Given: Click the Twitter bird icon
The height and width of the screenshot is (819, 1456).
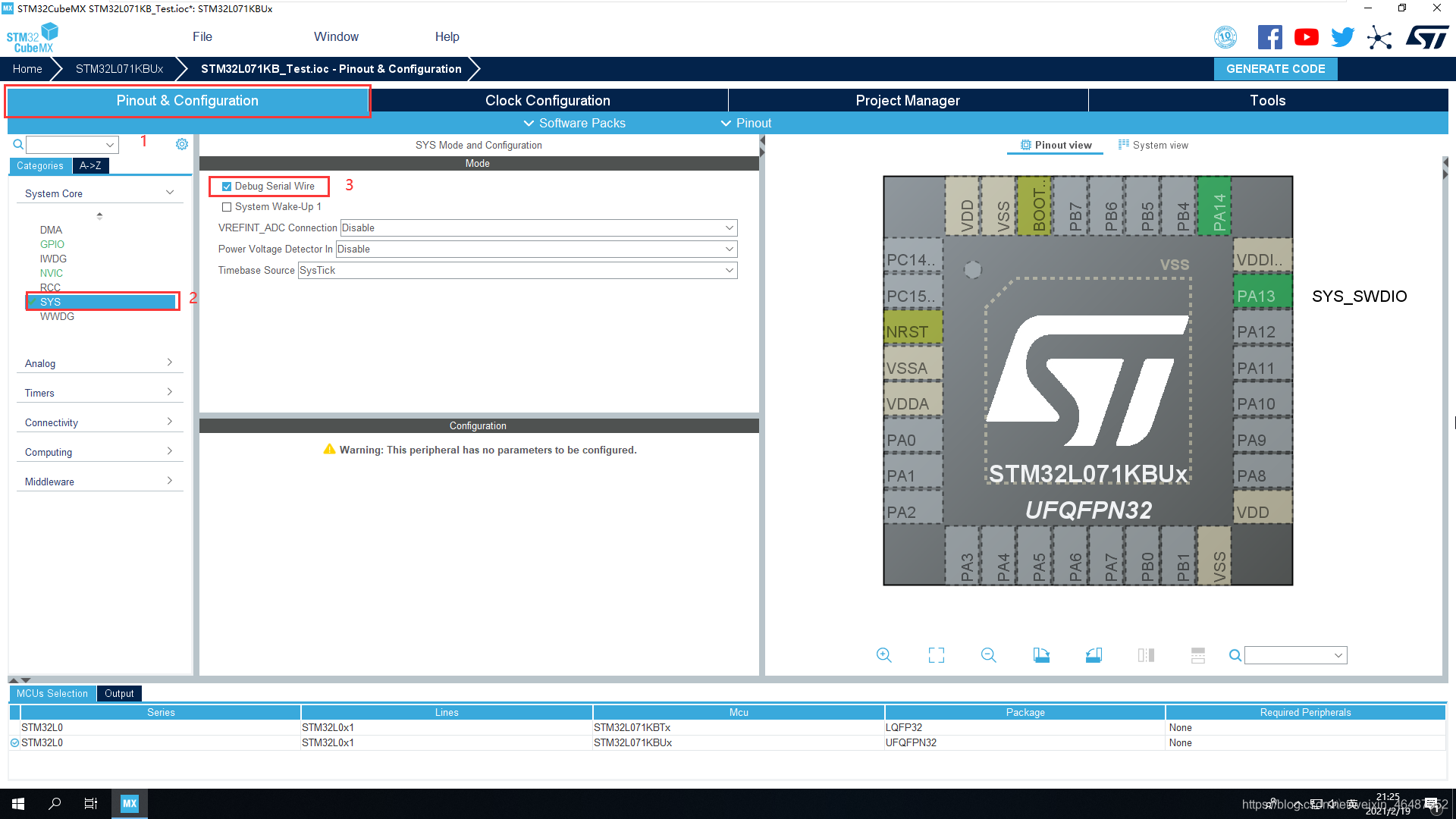Looking at the screenshot, I should (1342, 37).
